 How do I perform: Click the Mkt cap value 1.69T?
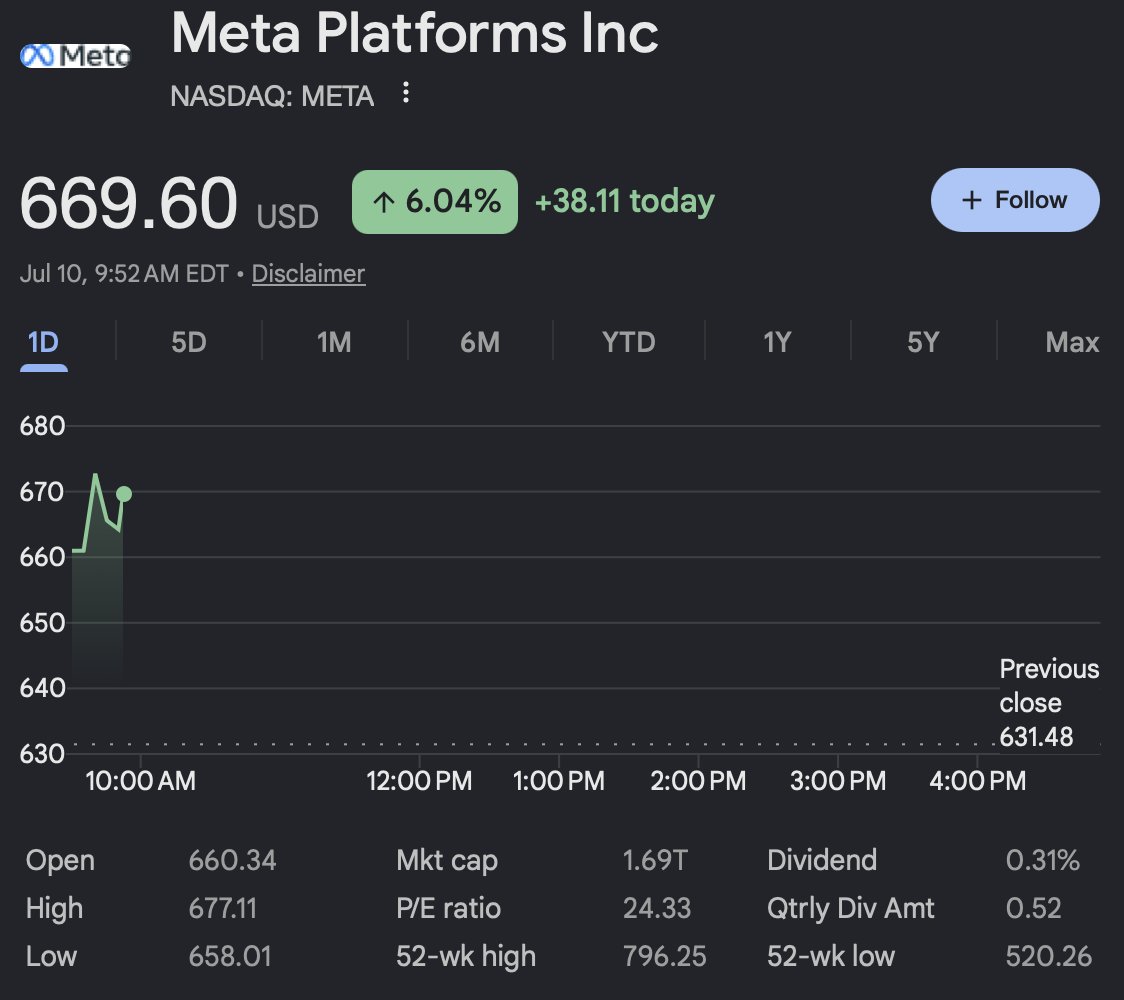[x=655, y=860]
